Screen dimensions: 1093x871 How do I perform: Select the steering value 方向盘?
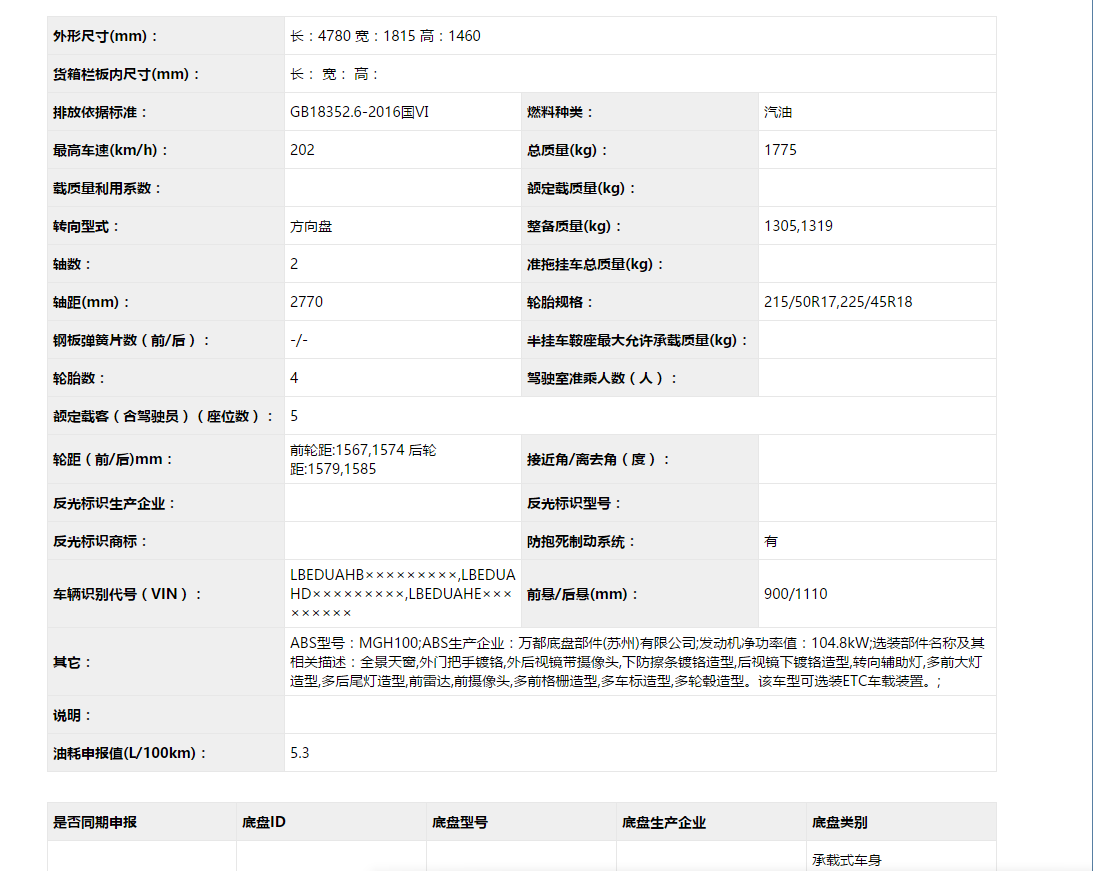(x=311, y=226)
